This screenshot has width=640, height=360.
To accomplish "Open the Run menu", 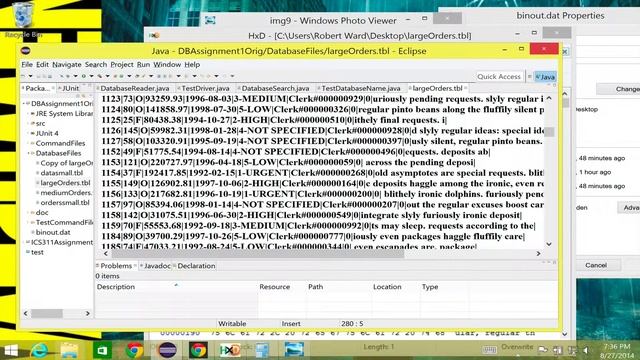I will coord(143,64).
